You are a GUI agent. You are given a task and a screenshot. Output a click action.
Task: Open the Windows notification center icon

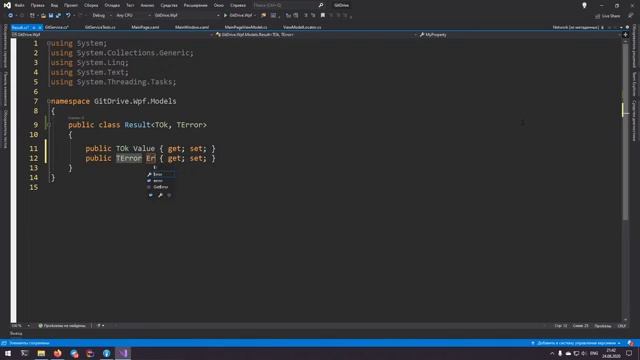coord(629,353)
